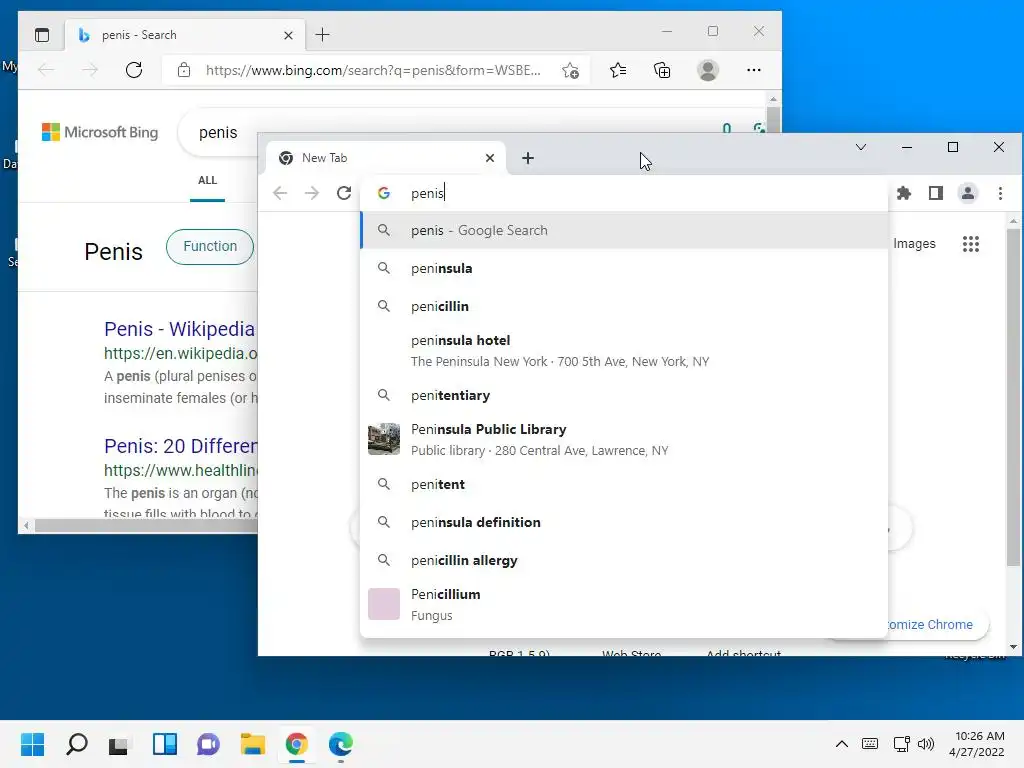Close the Bing search tab in Edge

288,35
